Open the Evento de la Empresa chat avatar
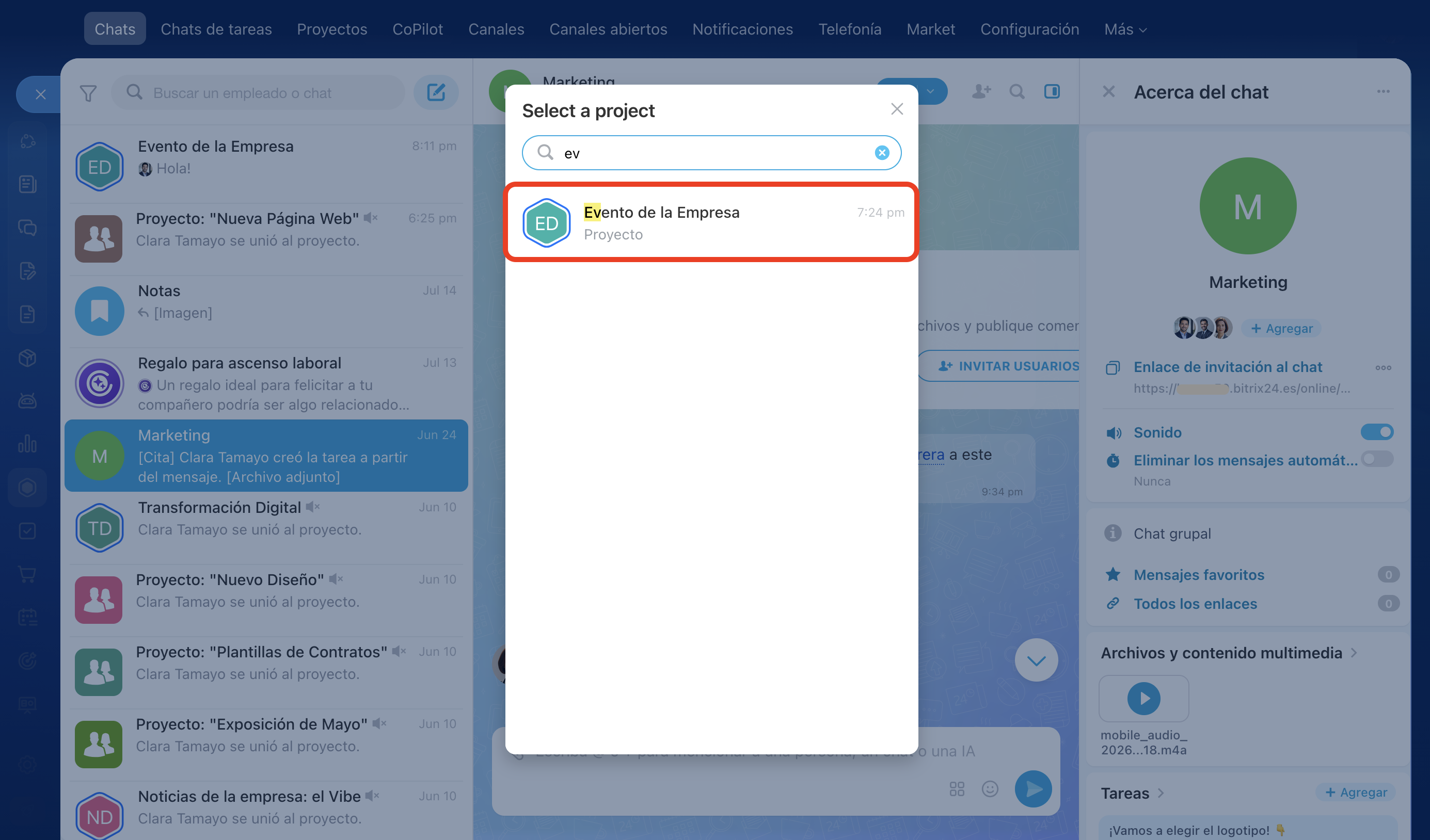The image size is (1430, 840). coord(99,167)
